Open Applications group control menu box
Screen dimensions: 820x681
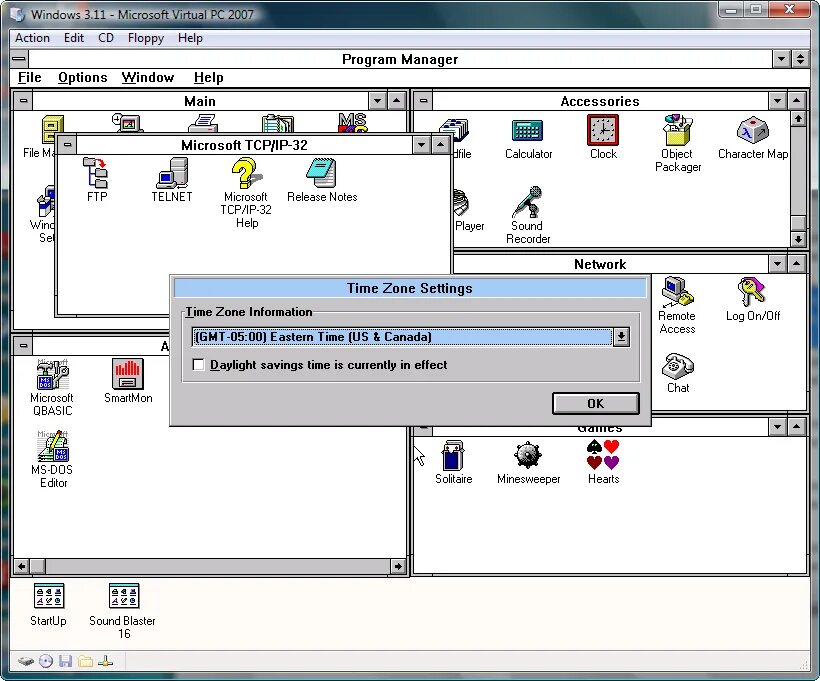pos(24,346)
